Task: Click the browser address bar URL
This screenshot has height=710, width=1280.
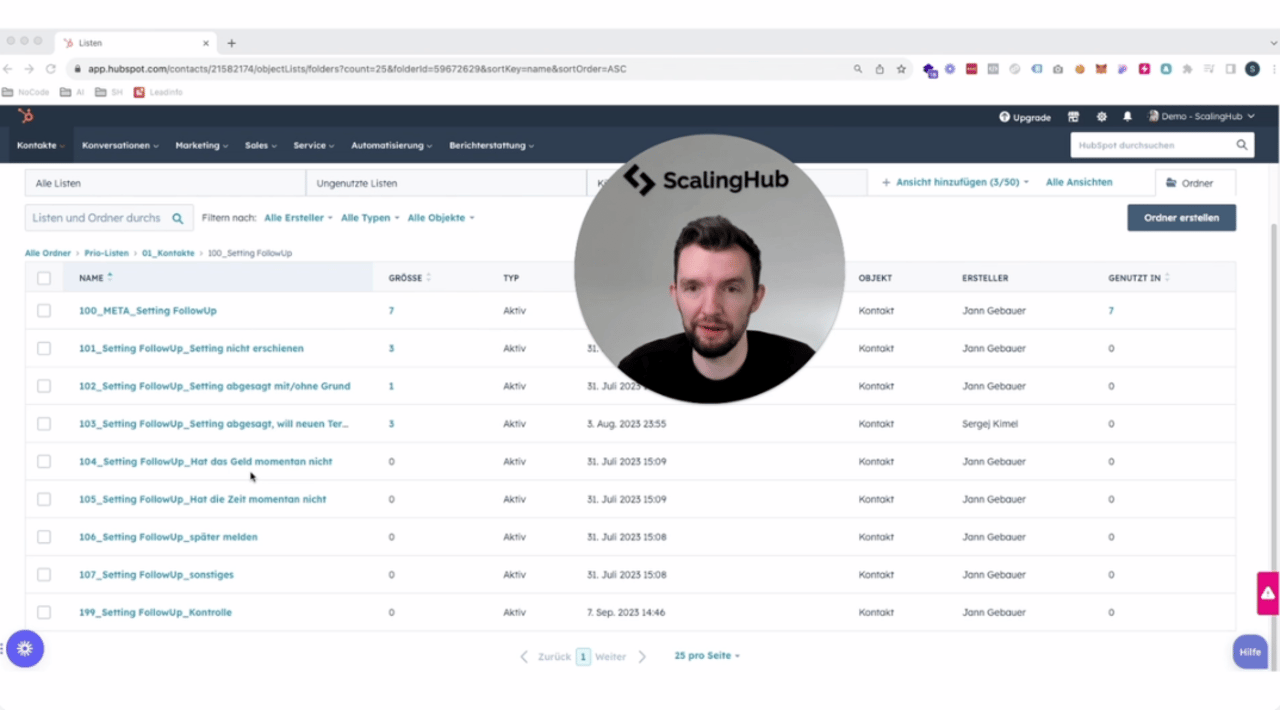Action: pyautogui.click(x=357, y=69)
